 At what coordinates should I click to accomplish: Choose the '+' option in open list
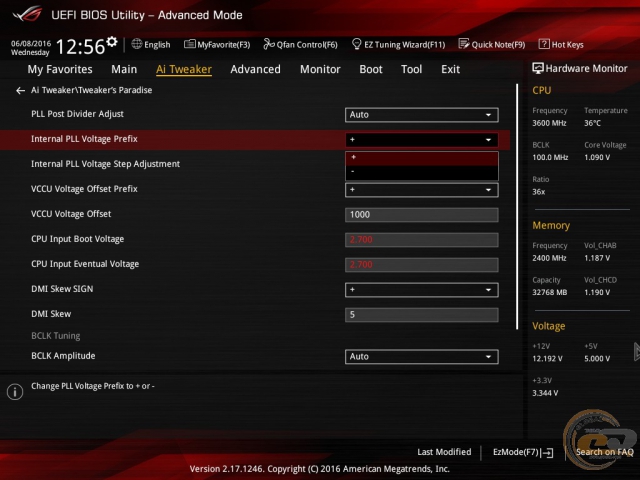(422, 158)
